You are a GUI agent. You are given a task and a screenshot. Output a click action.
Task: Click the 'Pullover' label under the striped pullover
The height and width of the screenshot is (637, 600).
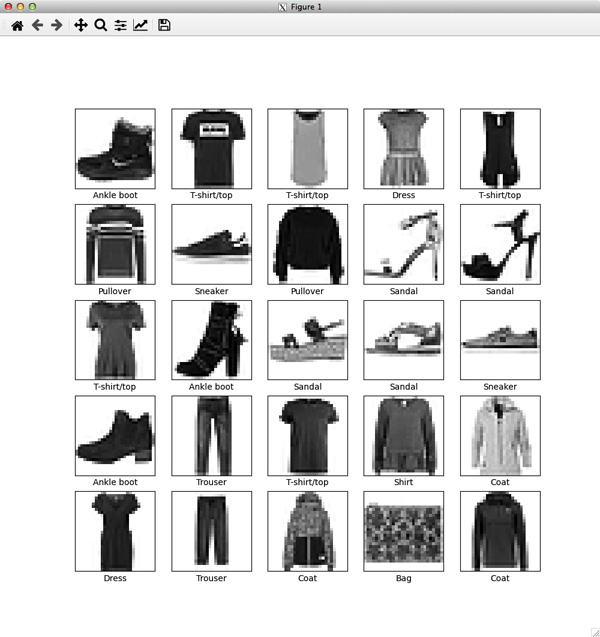click(x=115, y=291)
